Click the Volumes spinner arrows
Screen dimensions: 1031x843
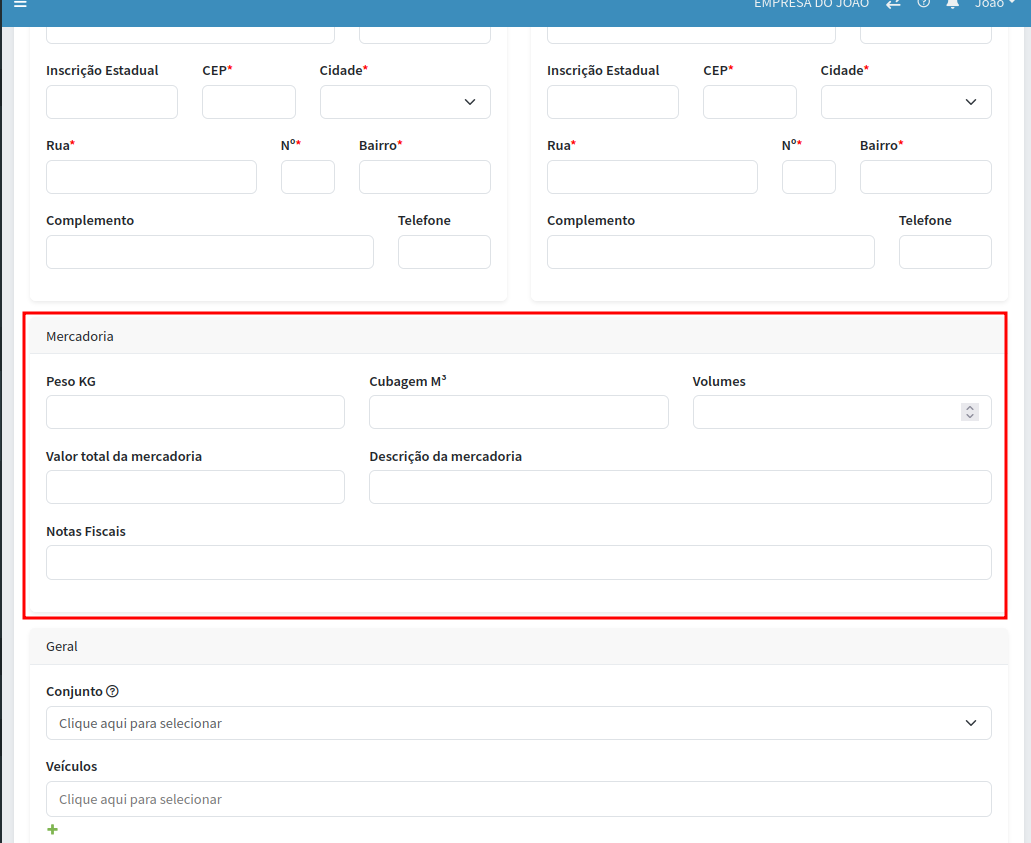pyautogui.click(x=969, y=412)
